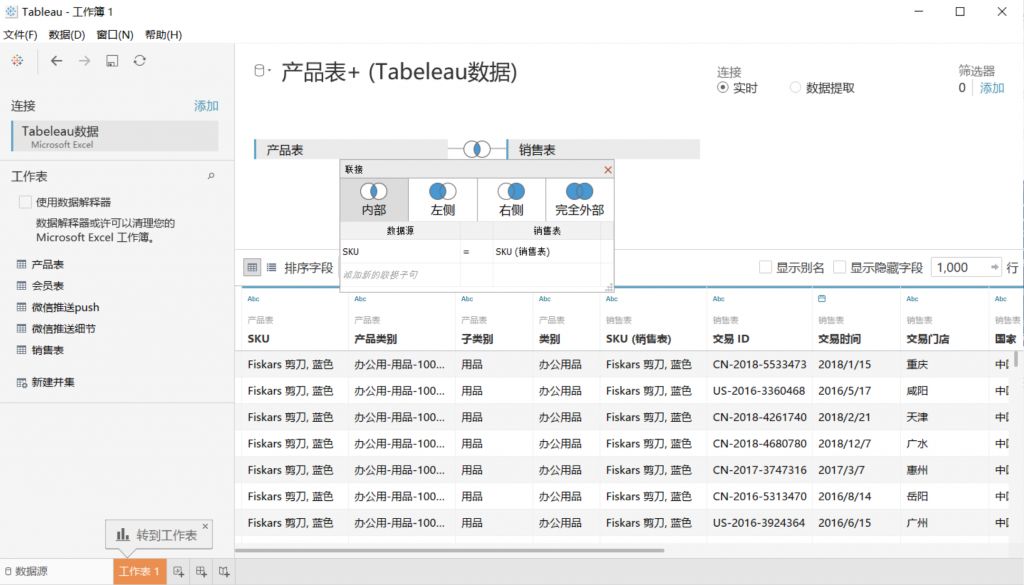Open the data source cylinder dropdown by title
The image size is (1024, 585).
tap(261, 71)
